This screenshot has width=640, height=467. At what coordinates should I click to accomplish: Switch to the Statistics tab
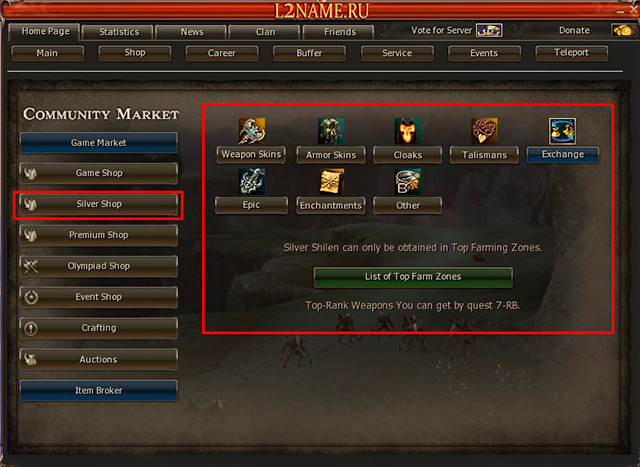118,32
